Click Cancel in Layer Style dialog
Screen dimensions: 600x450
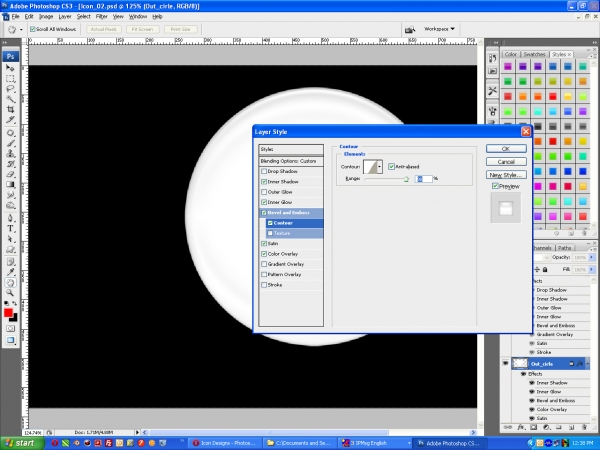point(506,162)
